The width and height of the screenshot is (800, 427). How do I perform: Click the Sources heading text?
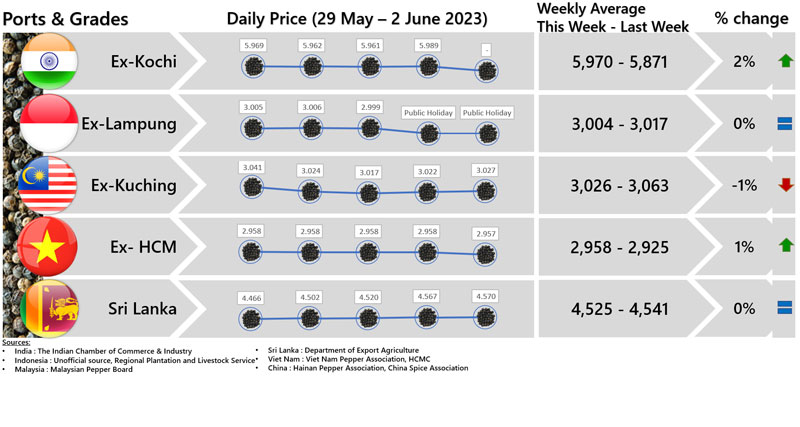pyautogui.click(x=17, y=343)
